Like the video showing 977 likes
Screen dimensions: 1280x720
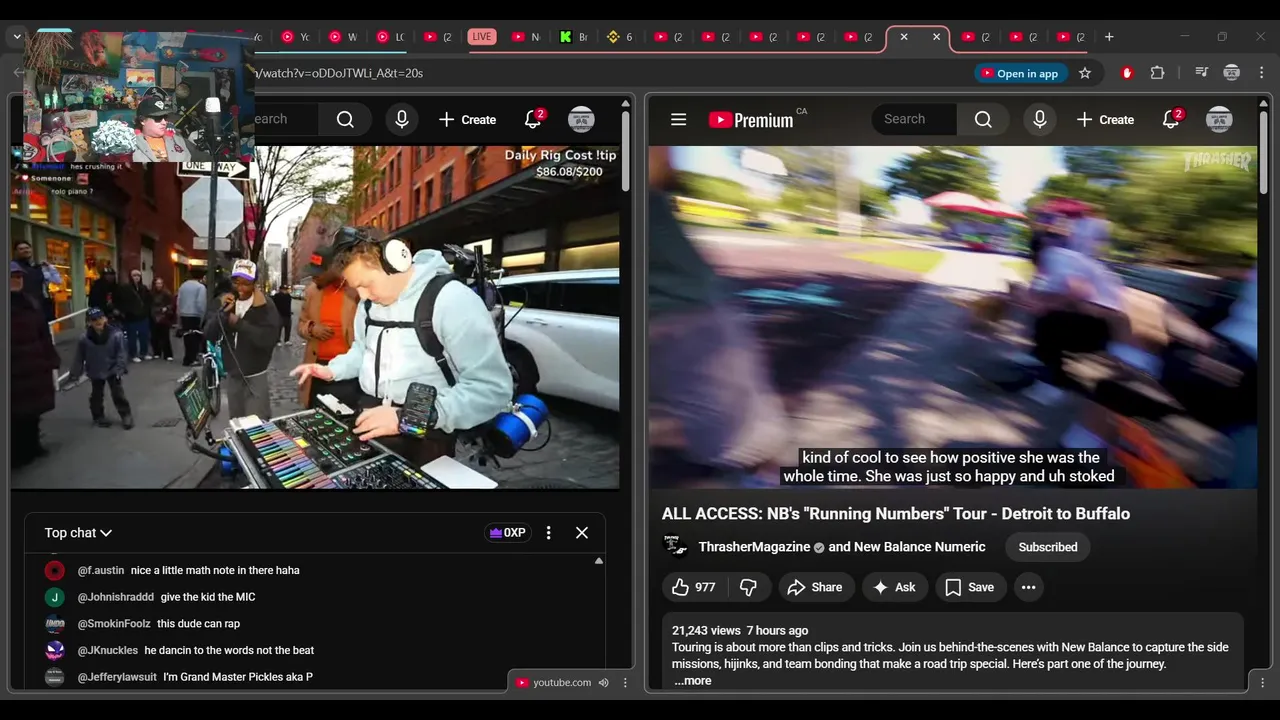[694, 588]
